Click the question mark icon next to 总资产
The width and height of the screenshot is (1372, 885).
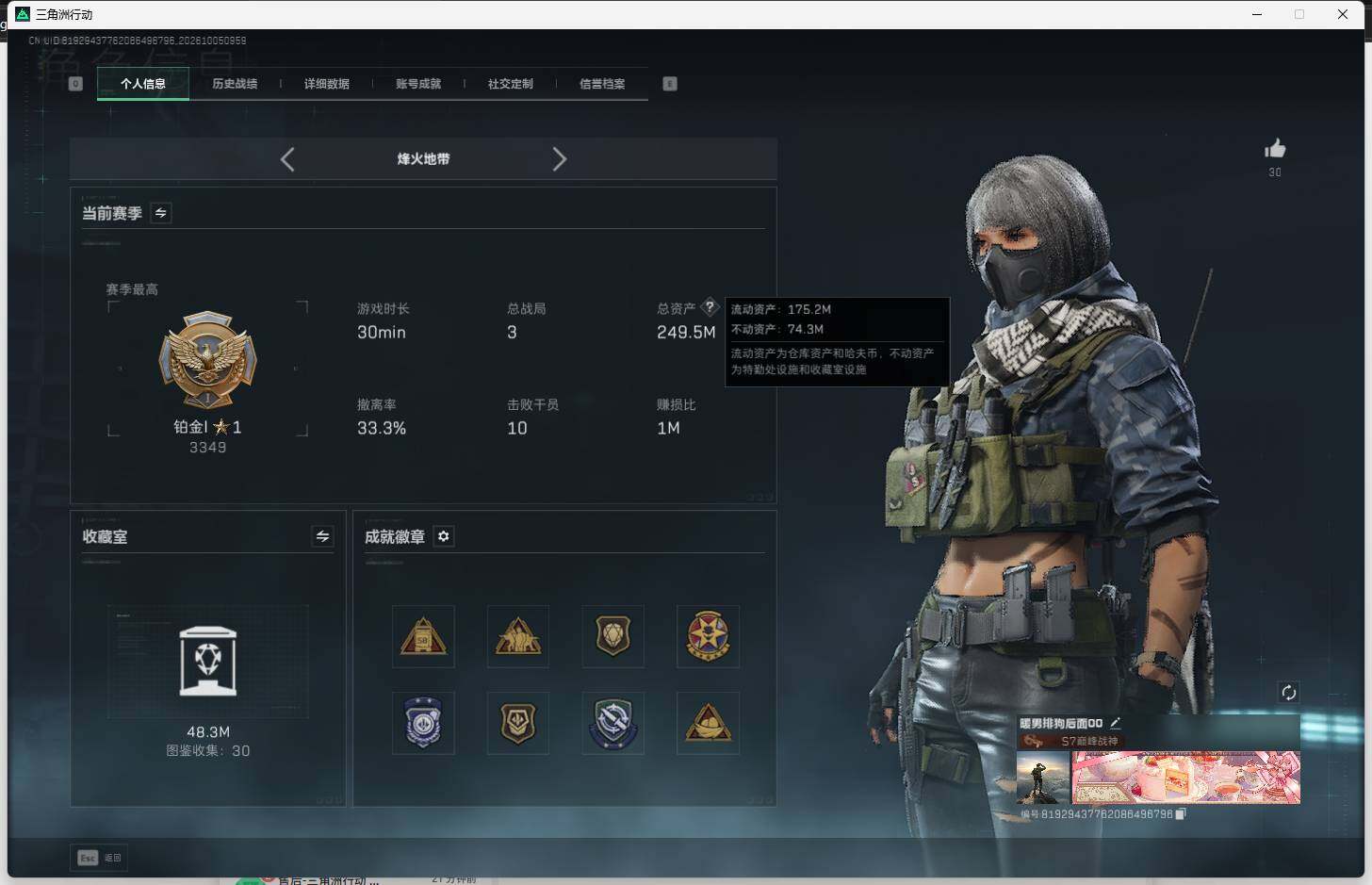710,307
